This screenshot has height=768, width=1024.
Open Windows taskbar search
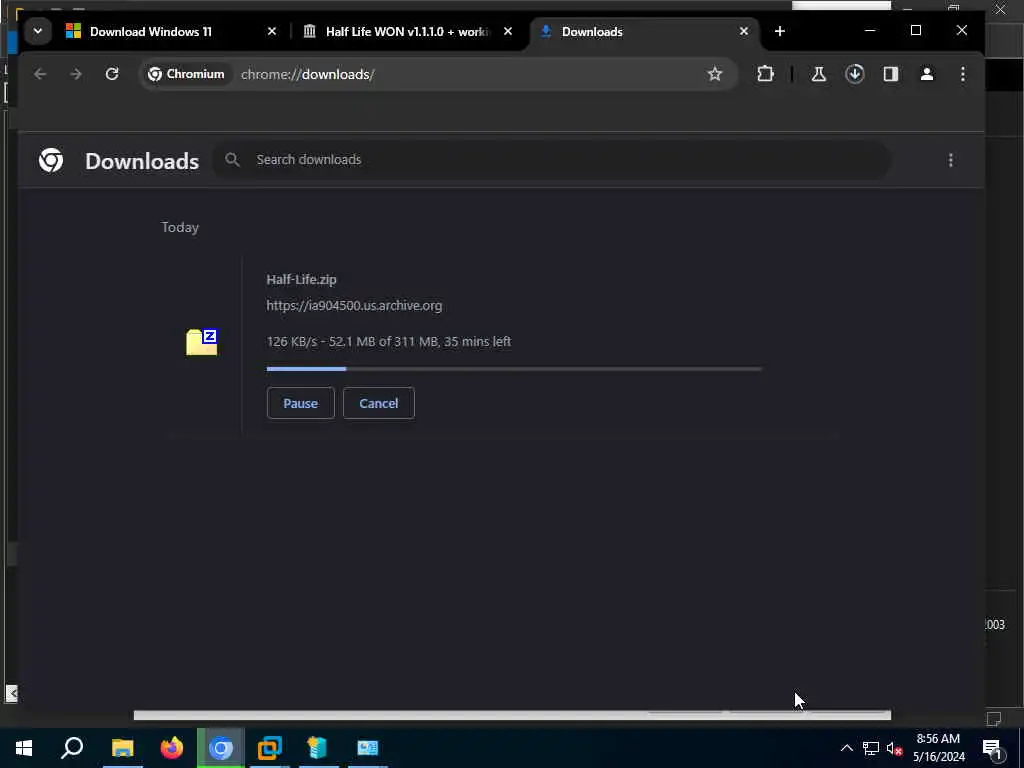tap(72, 748)
